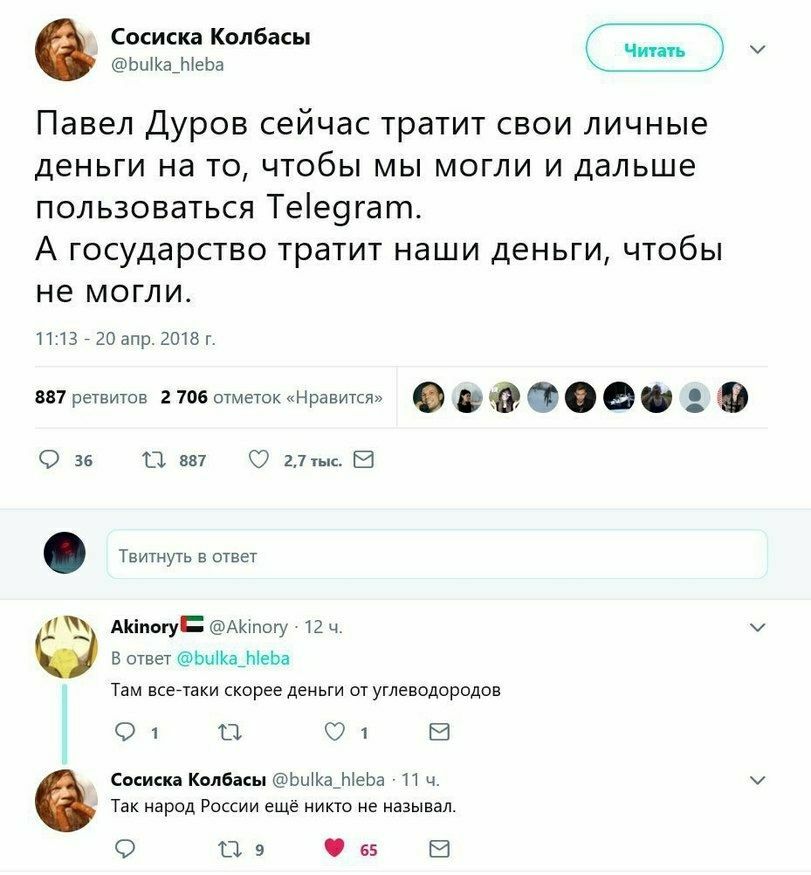Open chevron options on Akinory's reply
The height and width of the screenshot is (875, 811).
(x=757, y=627)
